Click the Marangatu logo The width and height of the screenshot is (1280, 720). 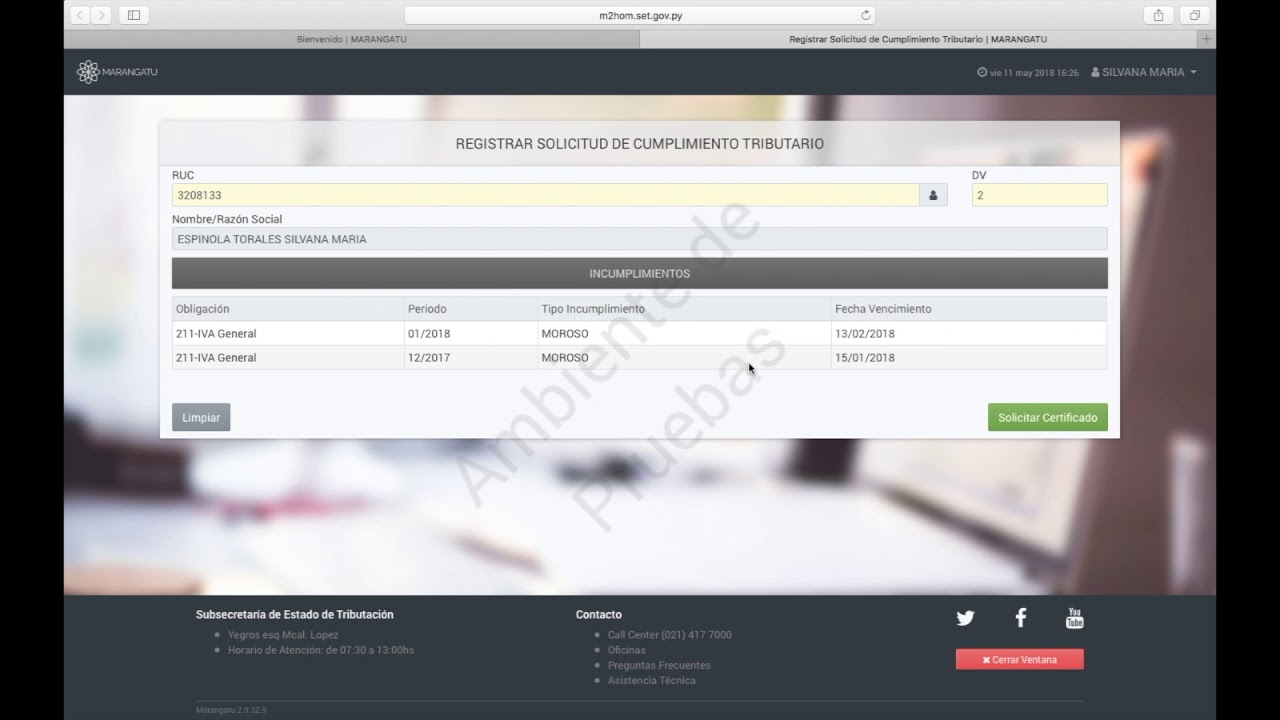click(117, 72)
